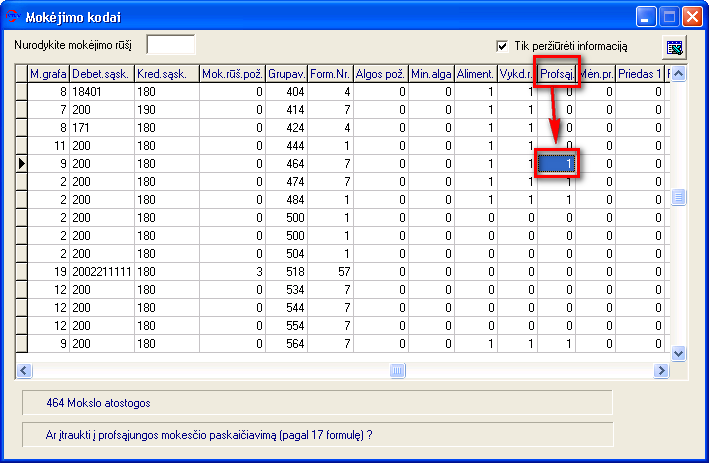Click the horizontal scrollbar thumb
The width and height of the screenshot is (709, 463).
(397, 371)
